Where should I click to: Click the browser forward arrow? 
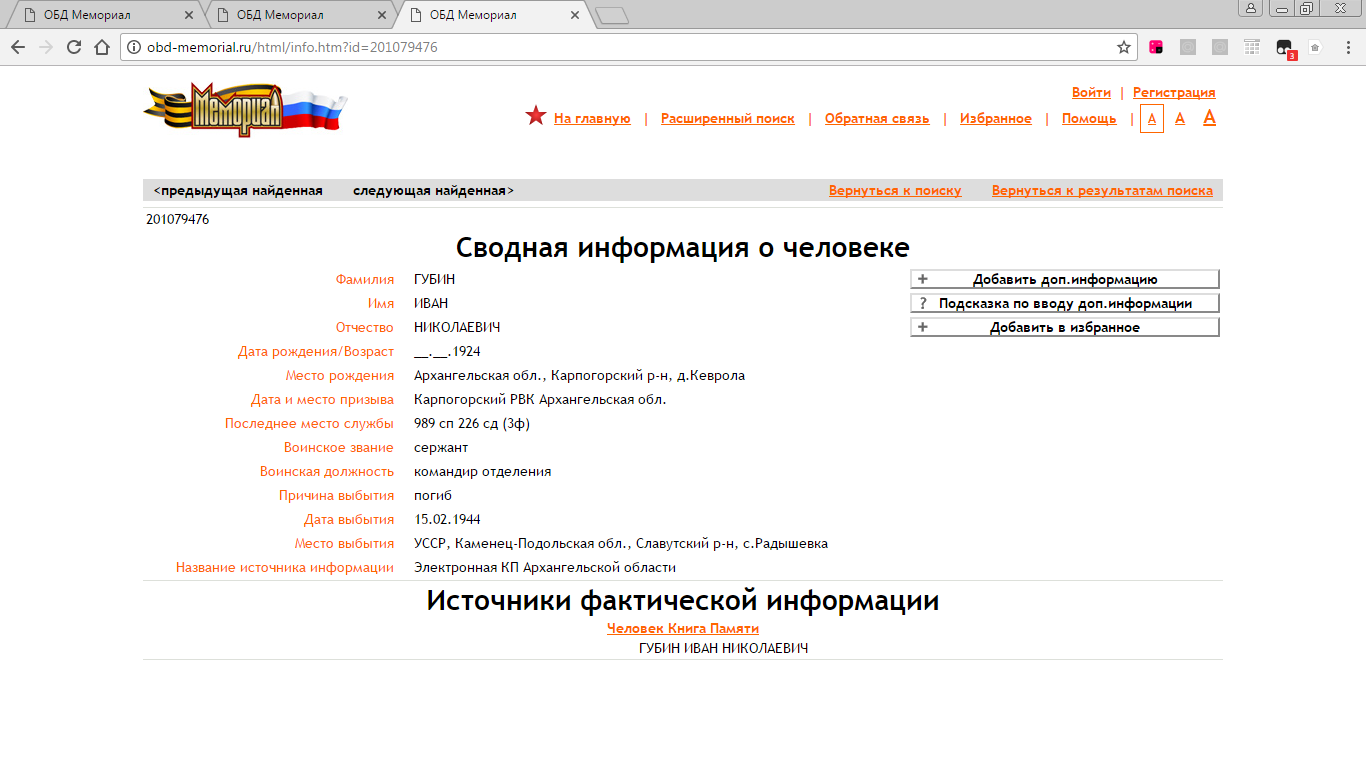point(45,47)
